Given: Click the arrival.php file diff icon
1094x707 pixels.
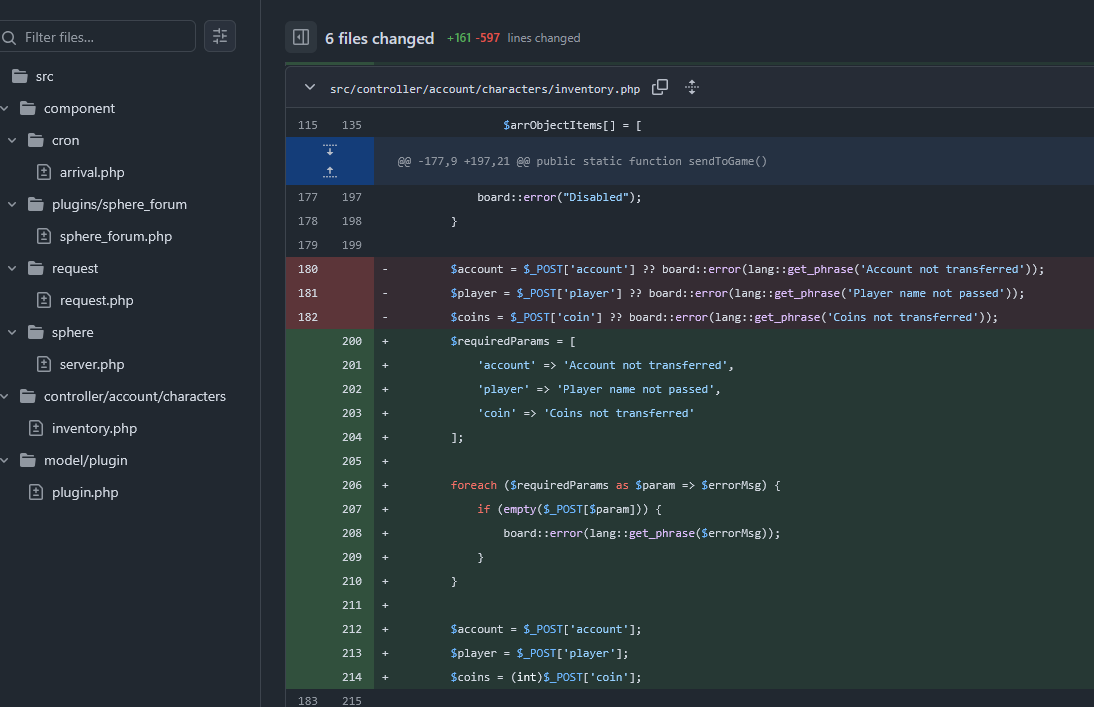Looking at the screenshot, I should point(44,172).
